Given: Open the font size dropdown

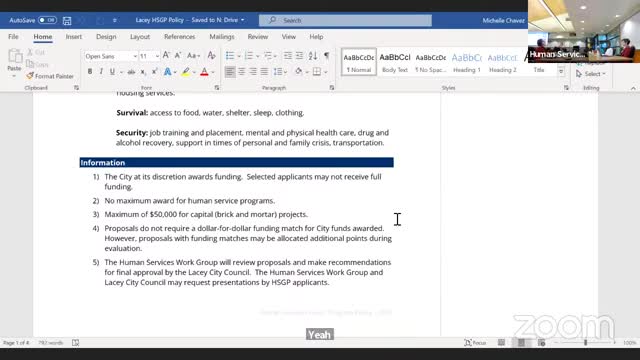Looking at the screenshot, I should 157,56.
